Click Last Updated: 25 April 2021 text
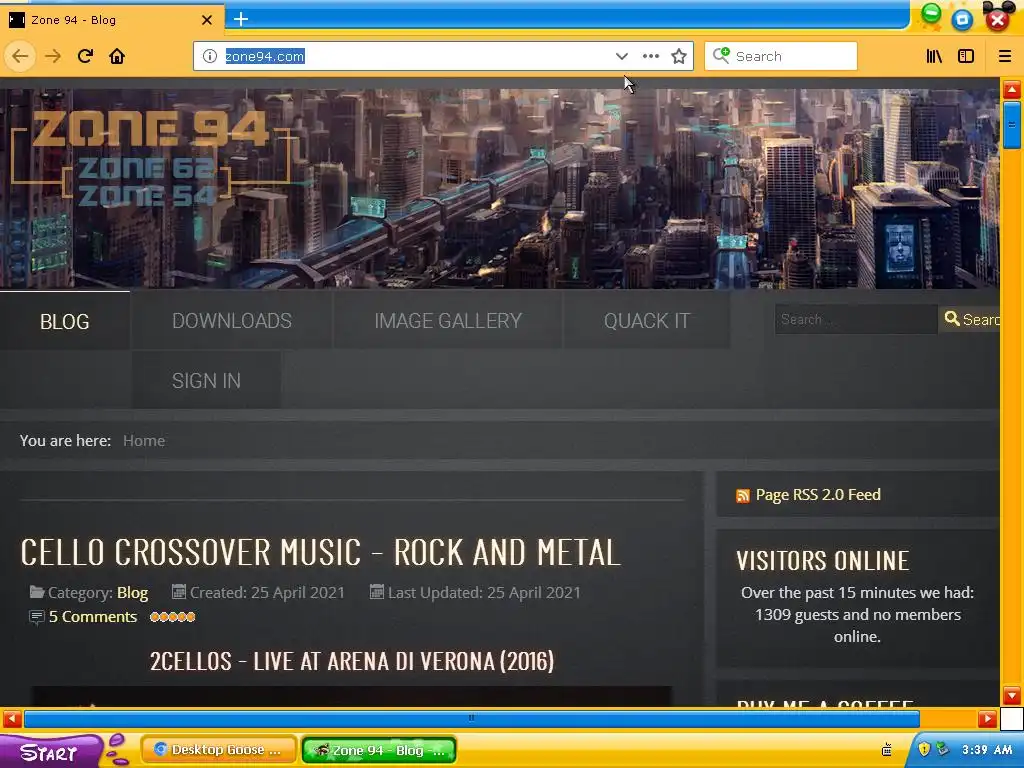The image size is (1024, 768). 484,592
